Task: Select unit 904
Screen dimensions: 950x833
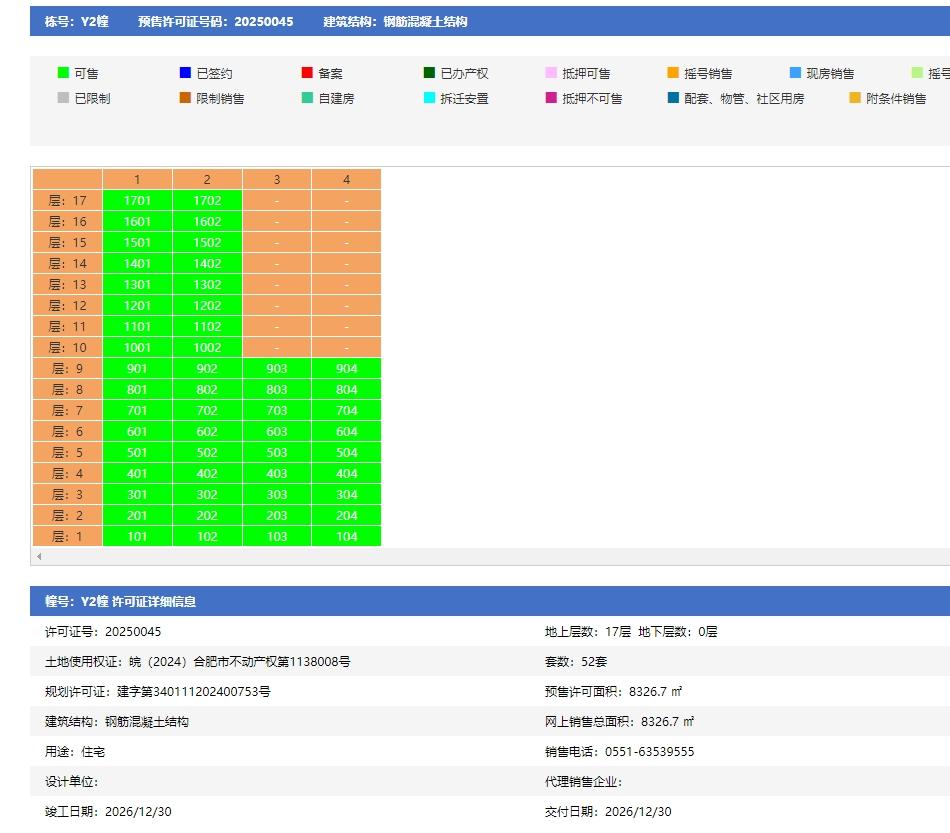Action: click(x=347, y=368)
